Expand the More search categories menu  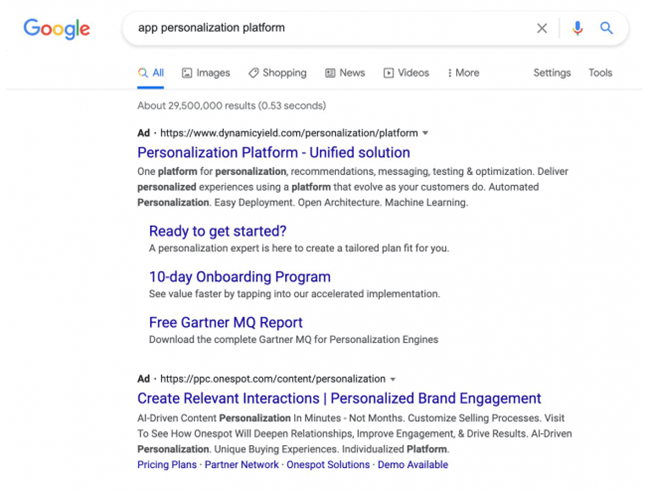coord(463,73)
